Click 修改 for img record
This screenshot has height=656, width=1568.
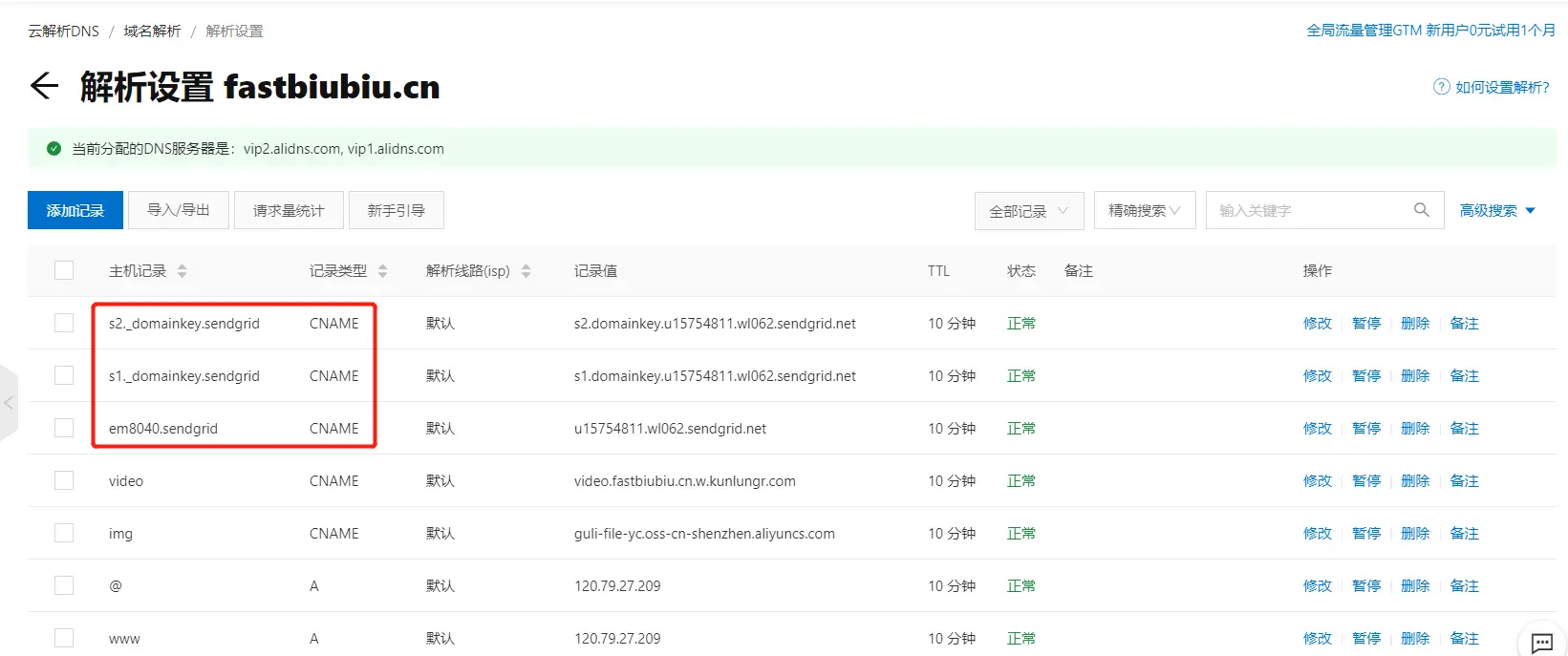pyautogui.click(x=1318, y=534)
